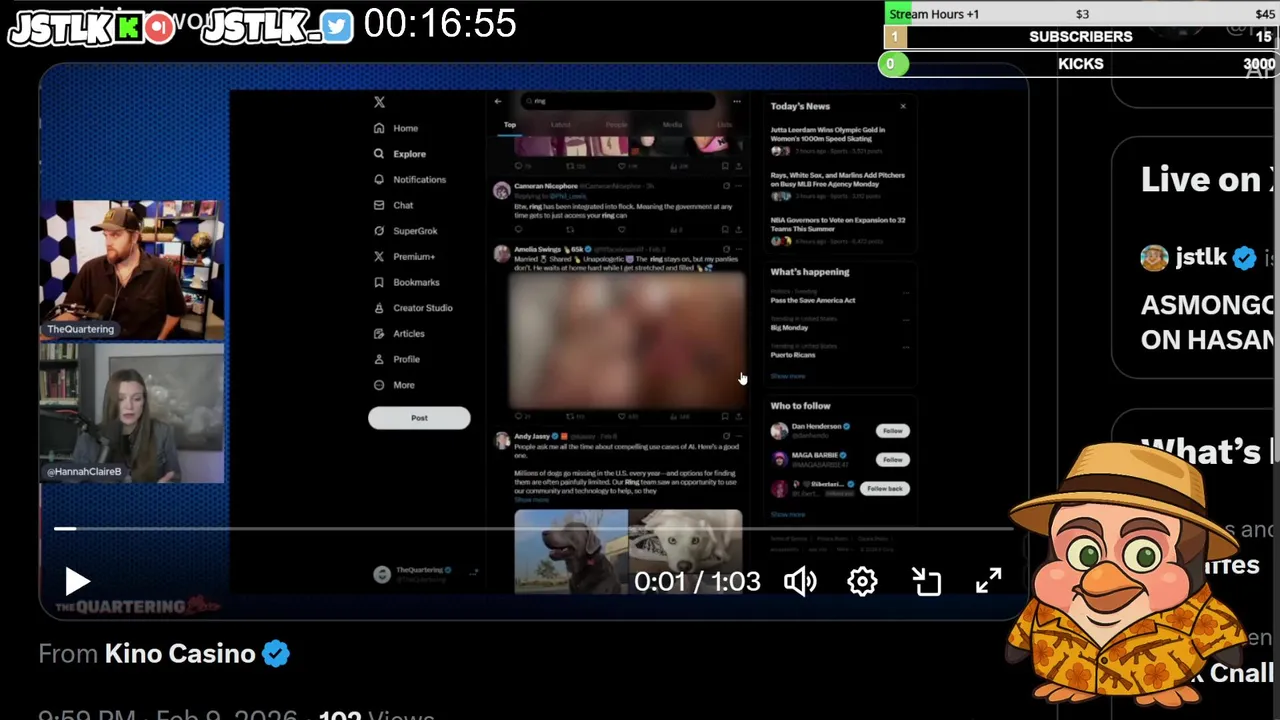Open Profile in the sidebar
The height and width of the screenshot is (720, 1280).
point(396,359)
